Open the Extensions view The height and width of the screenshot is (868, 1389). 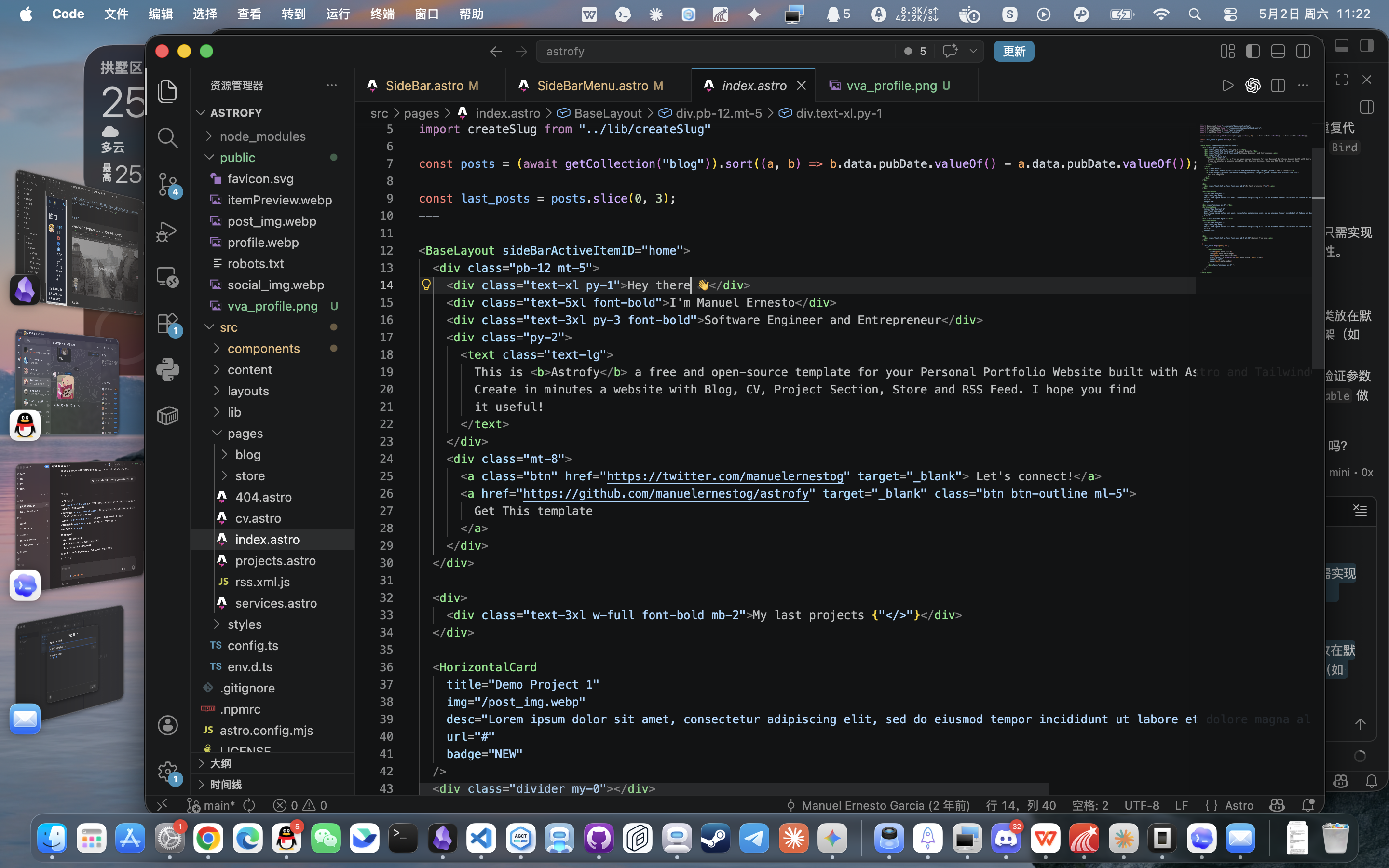168,324
